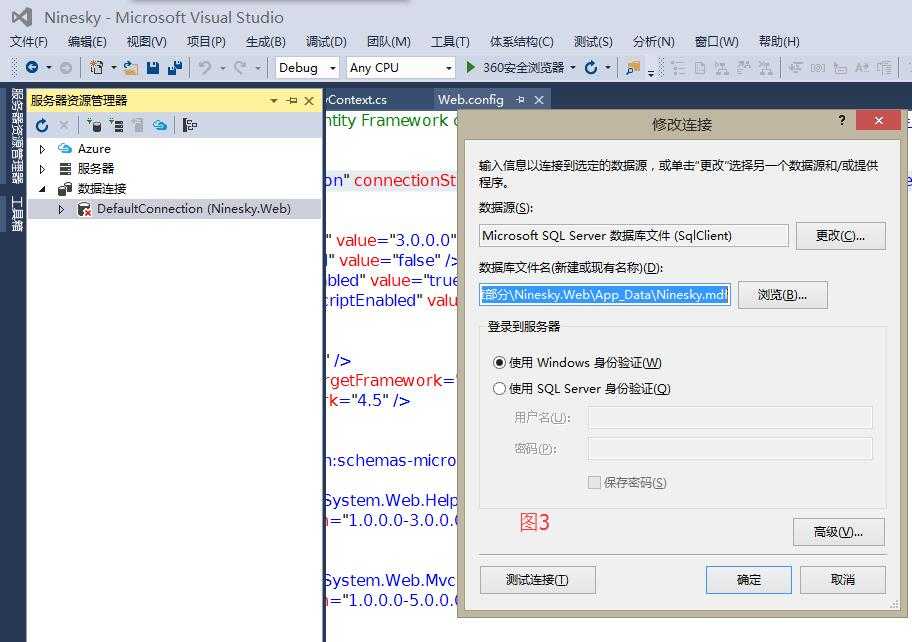
Task: Open the 文件(F) File menu
Action: pos(29,41)
